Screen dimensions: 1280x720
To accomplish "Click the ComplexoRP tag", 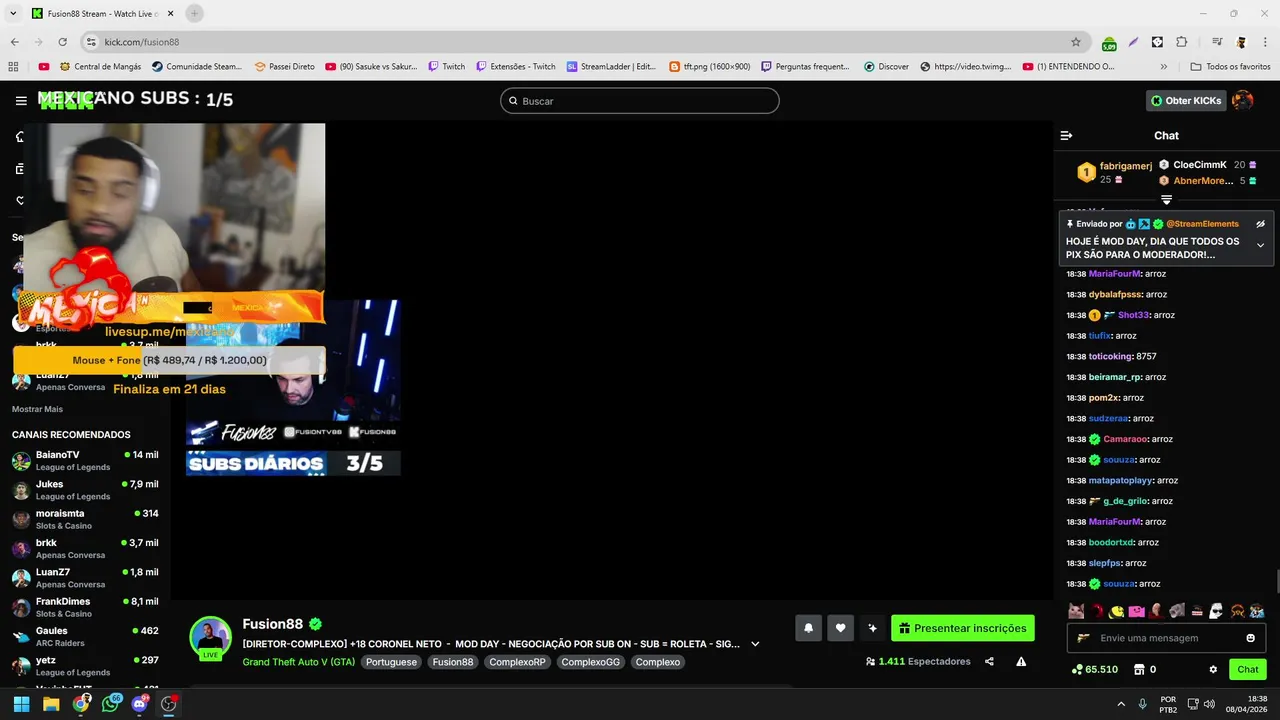I will pos(517,662).
